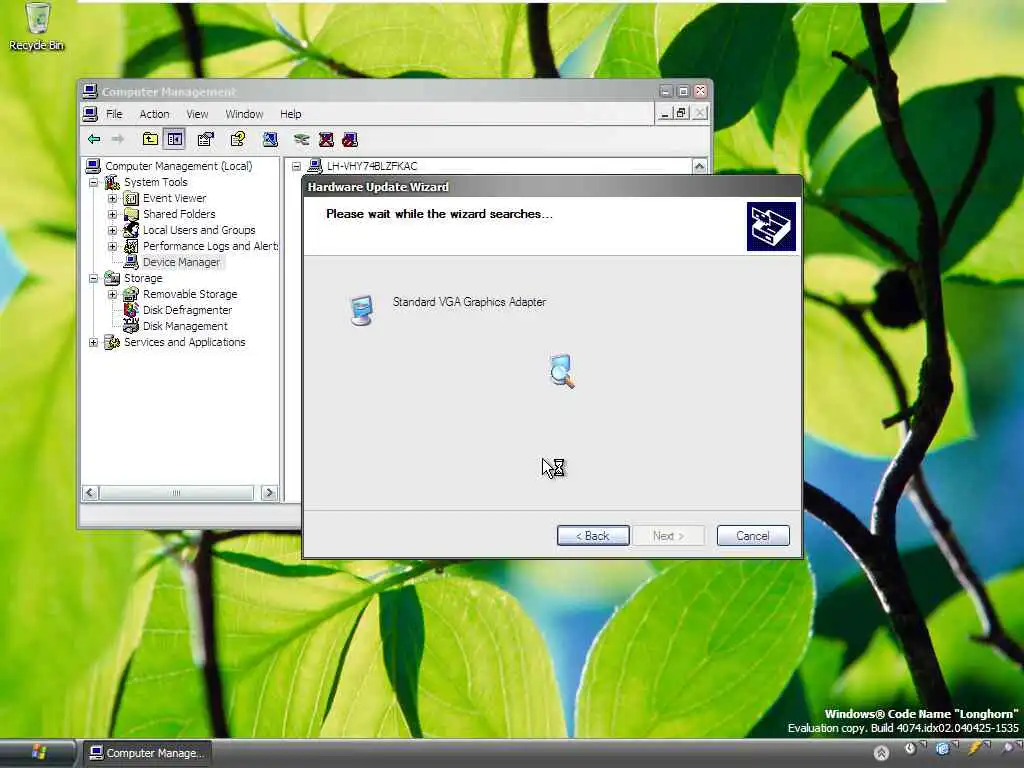Click the Computer Management title bar icon

coord(90,91)
